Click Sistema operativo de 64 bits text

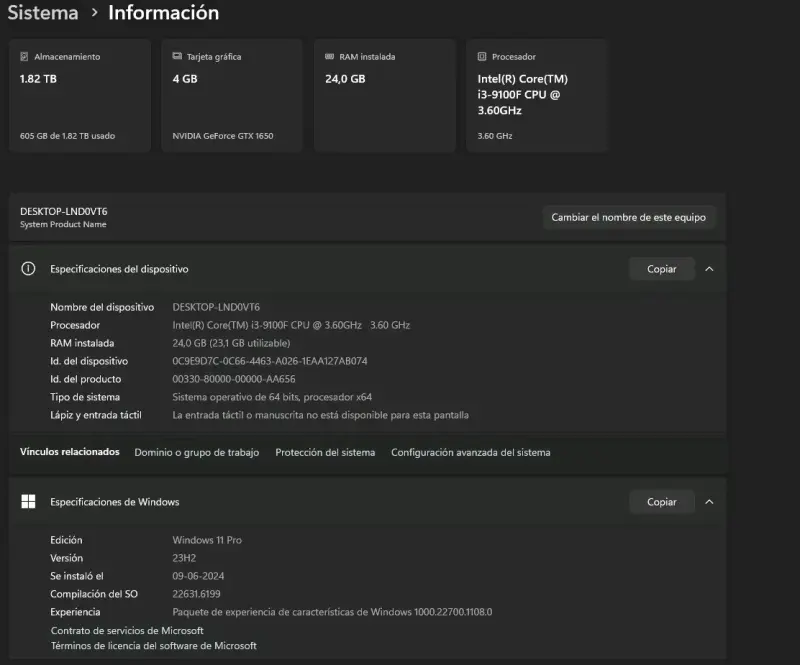pos(272,397)
